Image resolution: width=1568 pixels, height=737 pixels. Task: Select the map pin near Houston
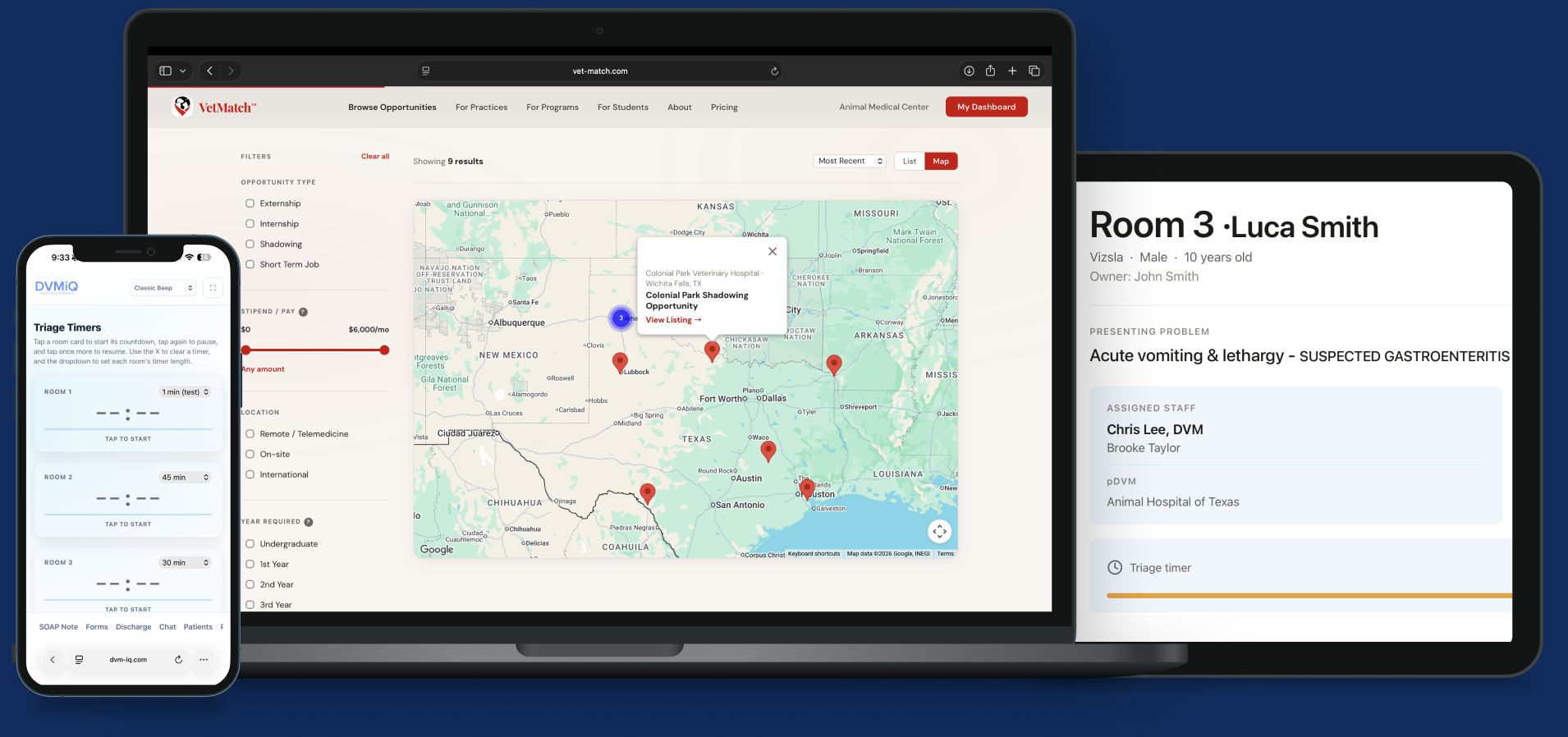[x=807, y=489]
